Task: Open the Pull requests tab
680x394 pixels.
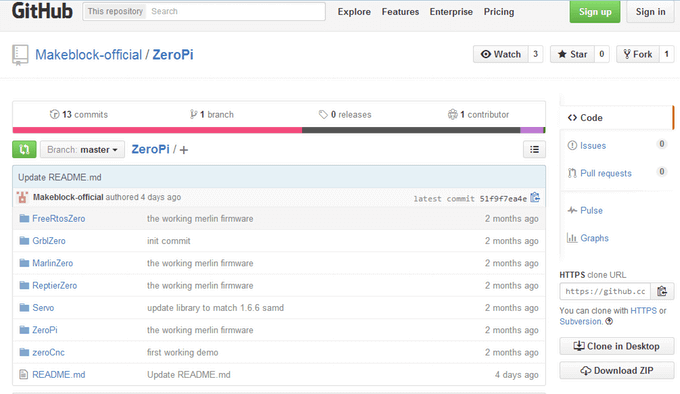Action: 605,173
